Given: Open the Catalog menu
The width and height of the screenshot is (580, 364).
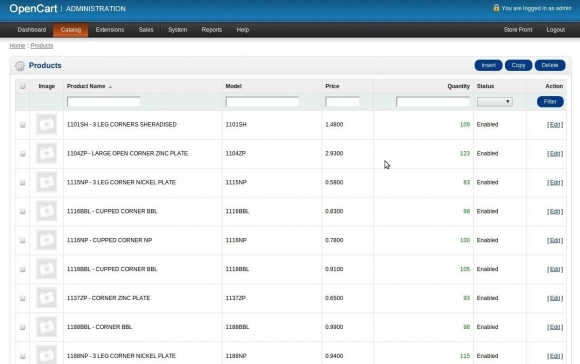Looking at the screenshot, I should (x=71, y=30).
